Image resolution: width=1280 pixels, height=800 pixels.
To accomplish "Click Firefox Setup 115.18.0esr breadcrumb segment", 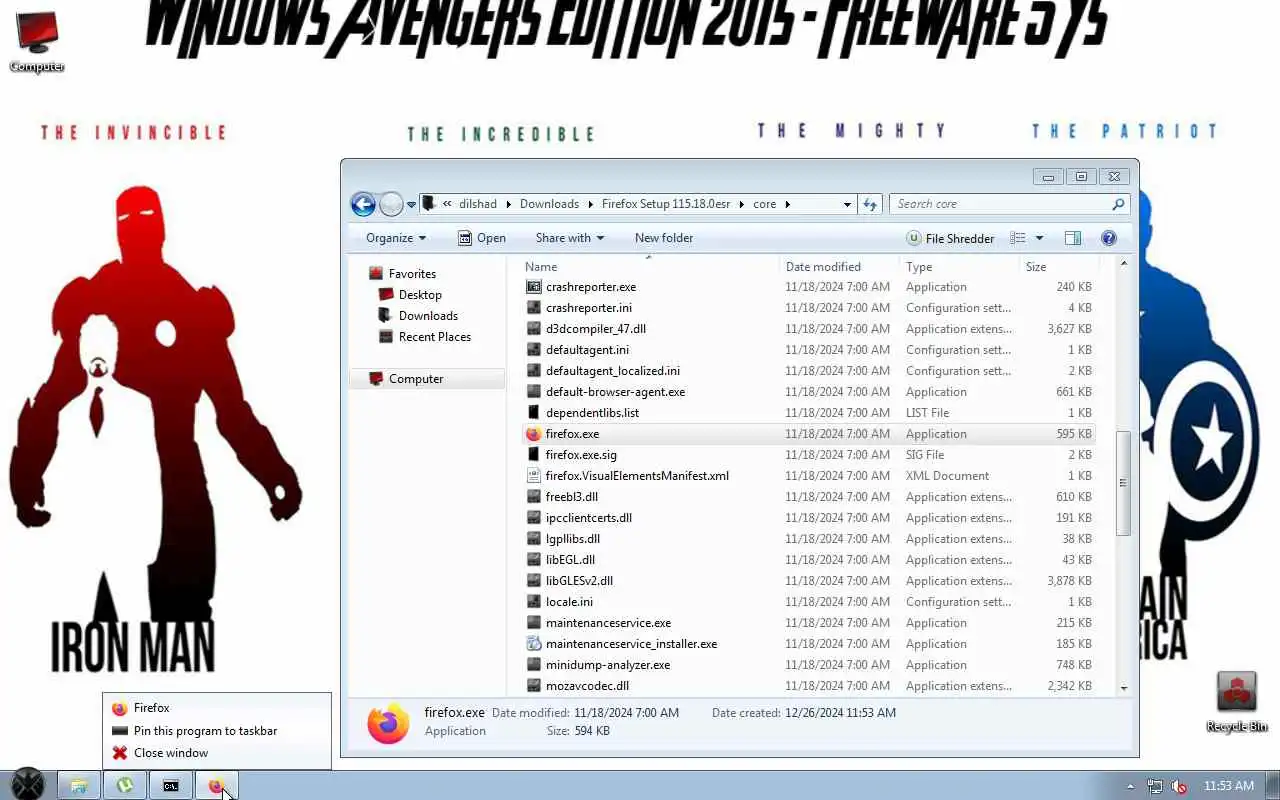I will click(666, 204).
